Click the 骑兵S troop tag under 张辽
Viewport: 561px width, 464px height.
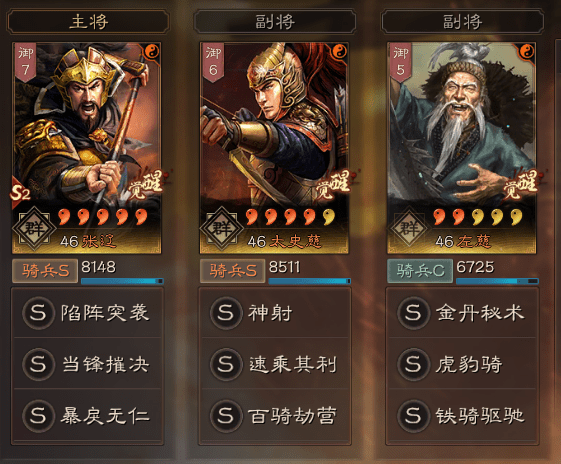(x=45, y=271)
